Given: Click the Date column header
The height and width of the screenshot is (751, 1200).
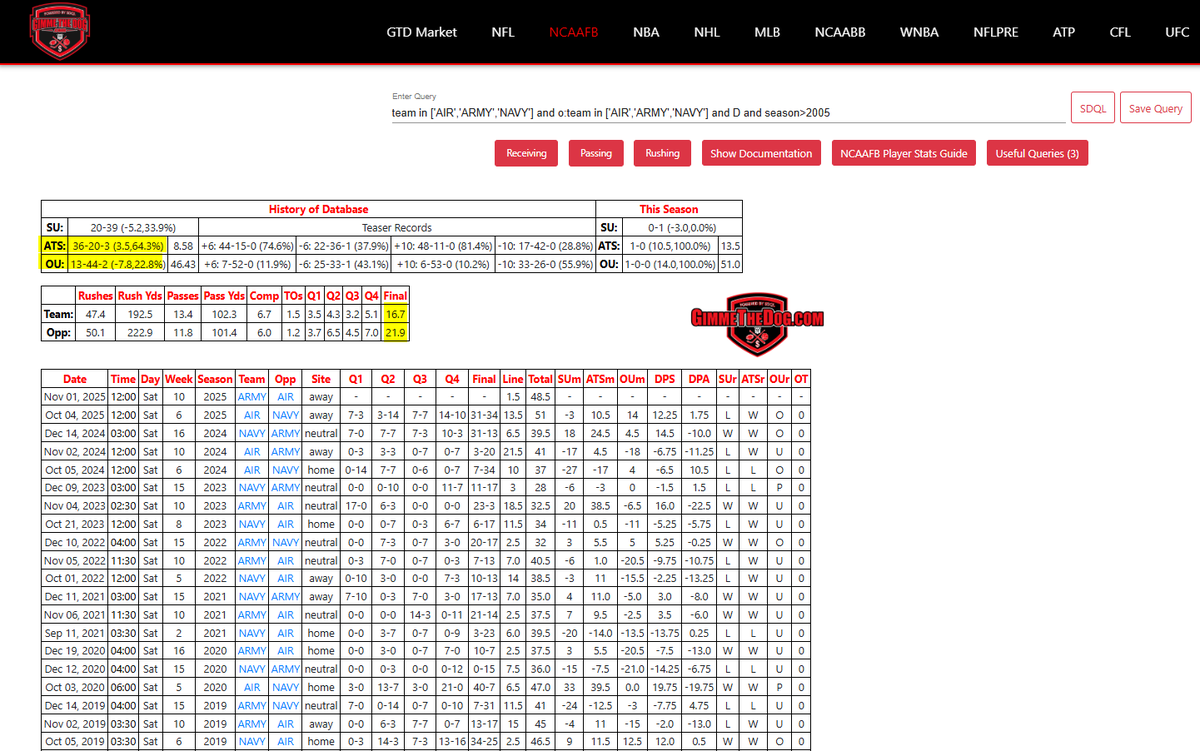Looking at the screenshot, I should (75, 379).
